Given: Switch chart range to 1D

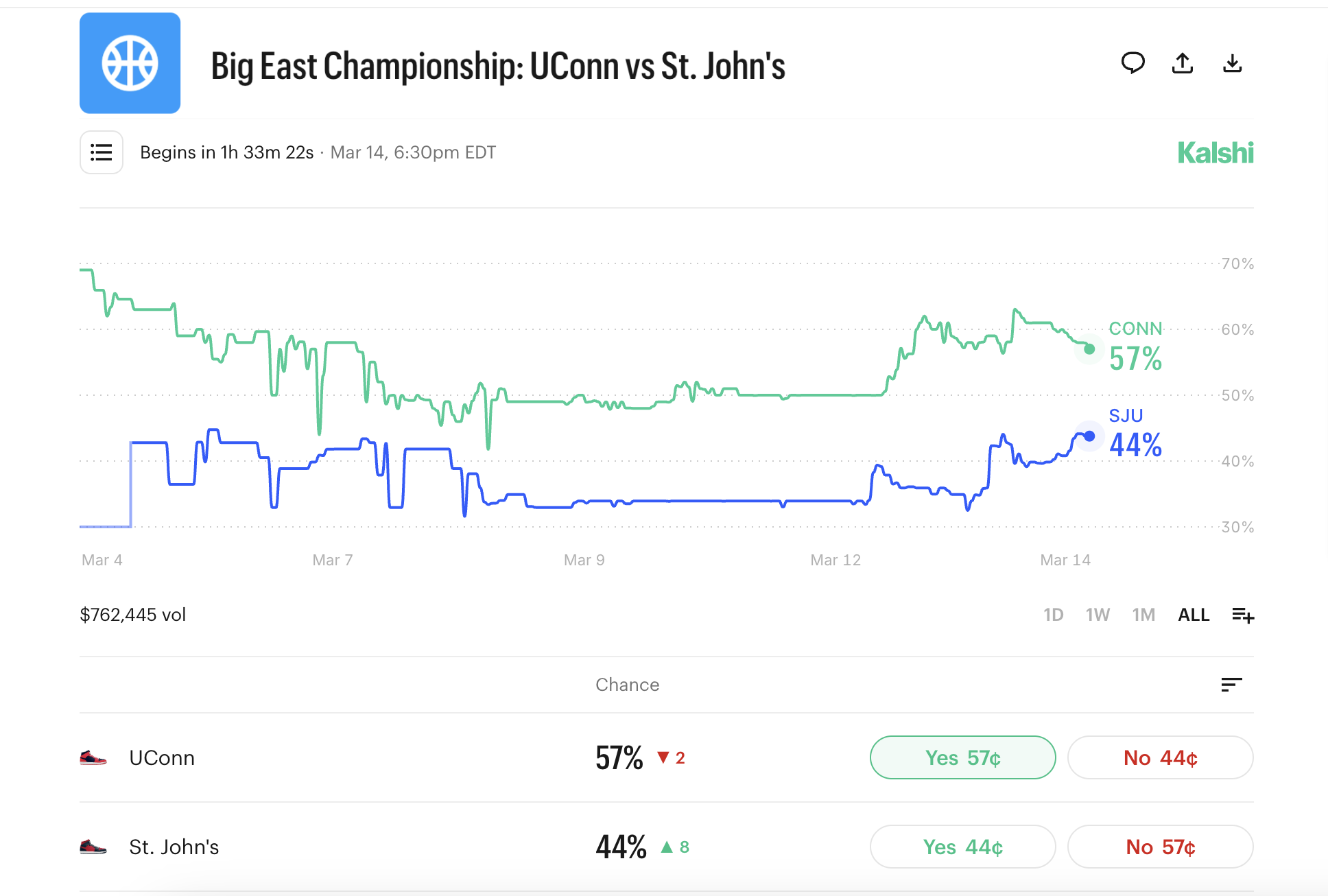Looking at the screenshot, I should tap(1053, 615).
